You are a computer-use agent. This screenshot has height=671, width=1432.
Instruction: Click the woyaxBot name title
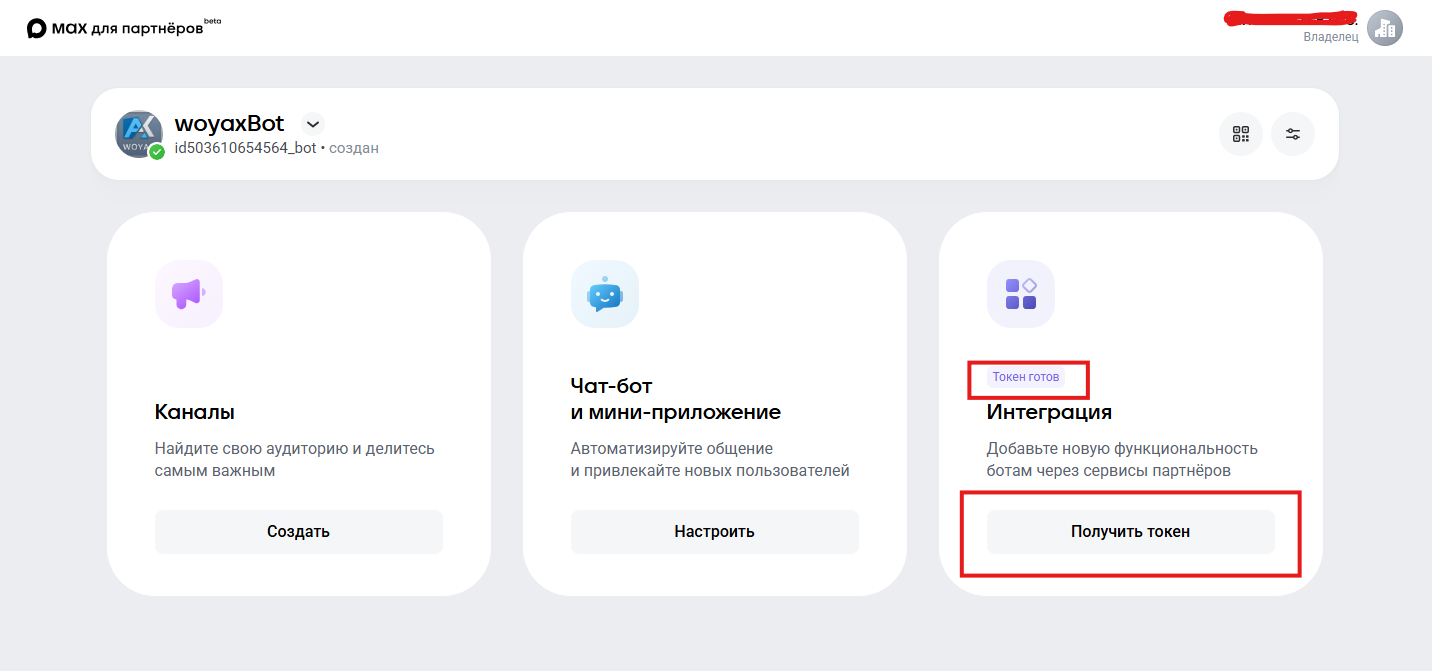(x=229, y=124)
